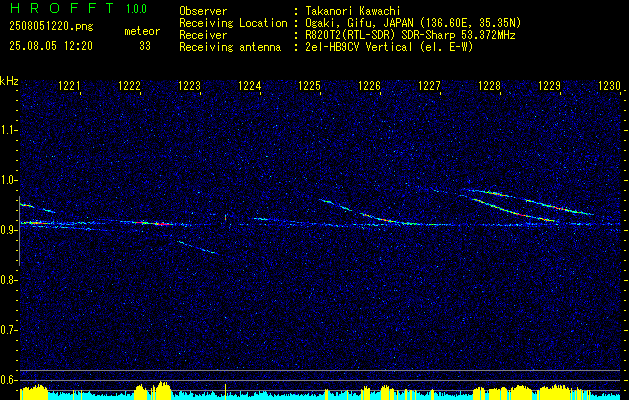Click the 0.7 kHz axis label
Viewport: 629px width, 400px height.
click(x=8, y=330)
